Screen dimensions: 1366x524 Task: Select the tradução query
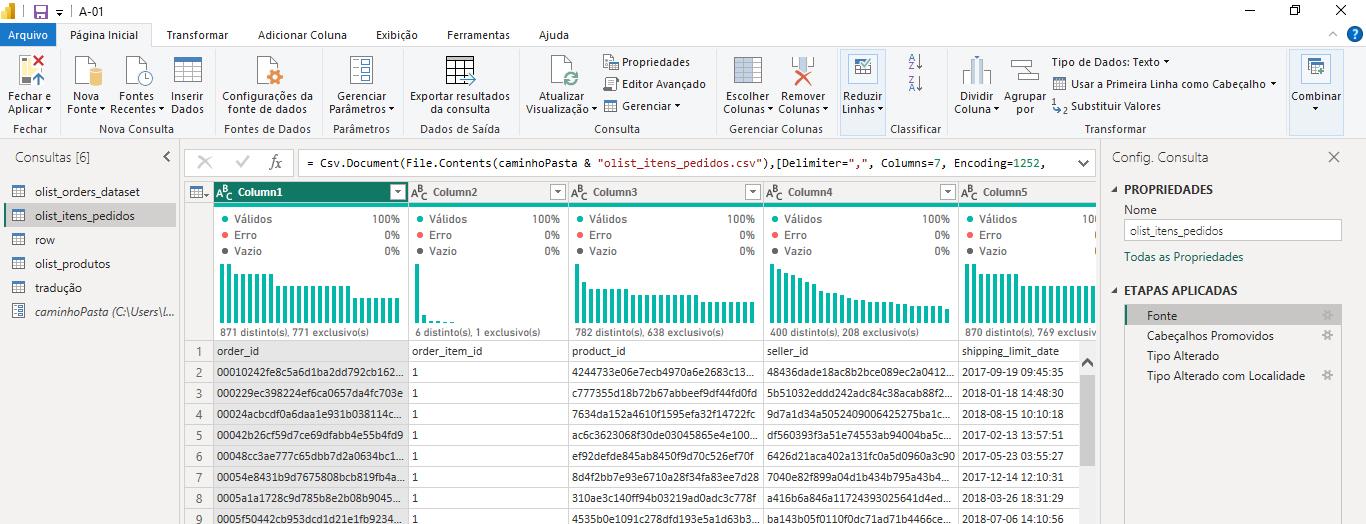pos(90,288)
